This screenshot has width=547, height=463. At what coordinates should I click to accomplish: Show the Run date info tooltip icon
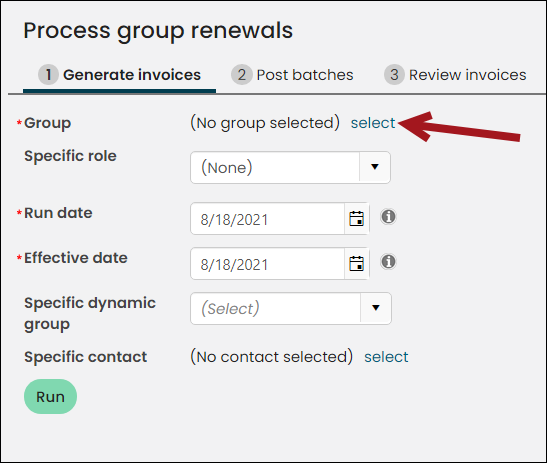(x=388, y=217)
